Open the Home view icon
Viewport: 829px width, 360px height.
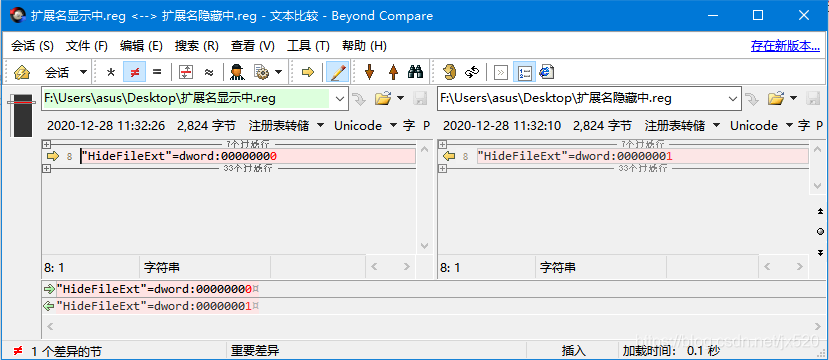pos(22,72)
